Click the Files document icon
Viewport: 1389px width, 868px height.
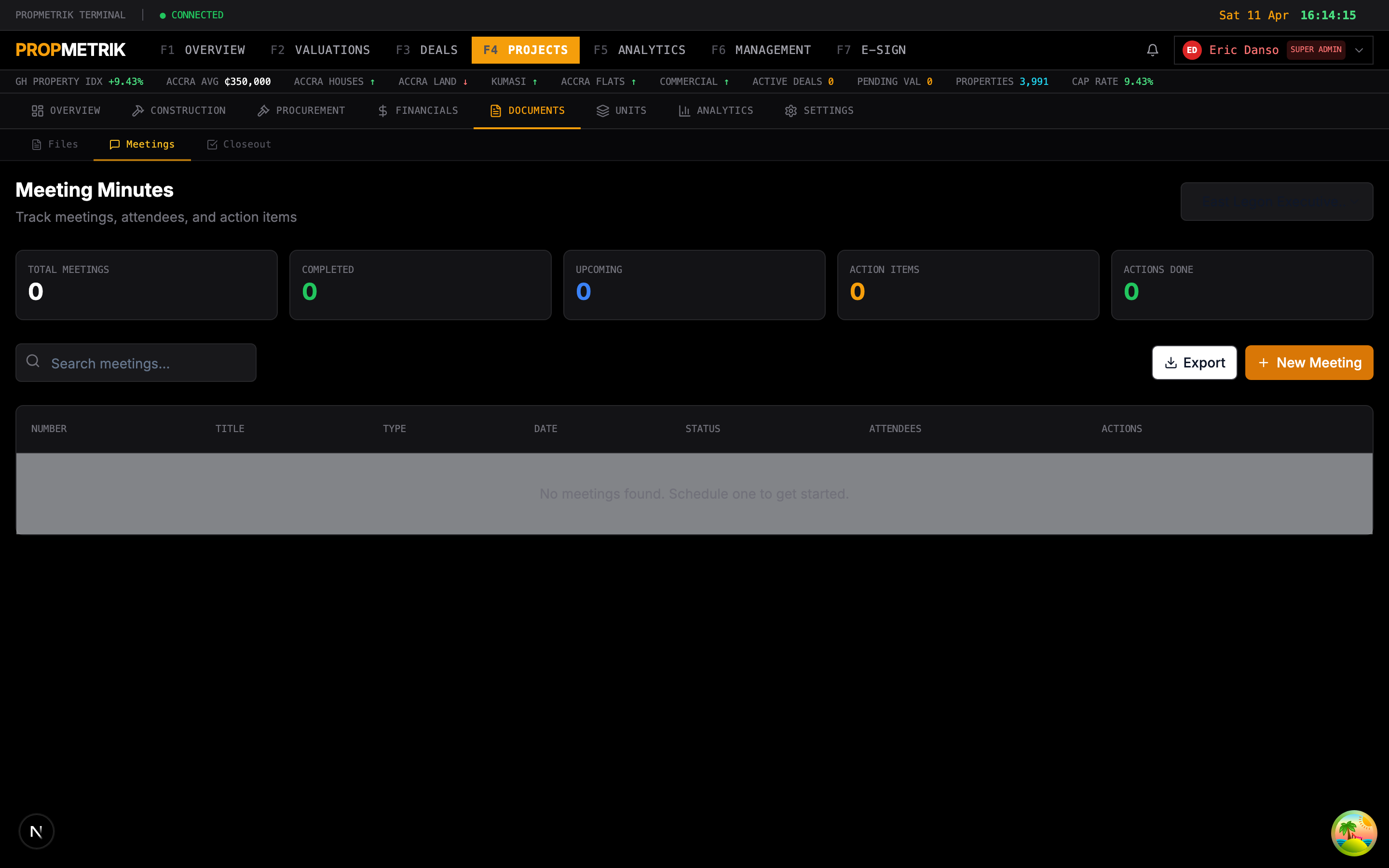tap(37, 145)
